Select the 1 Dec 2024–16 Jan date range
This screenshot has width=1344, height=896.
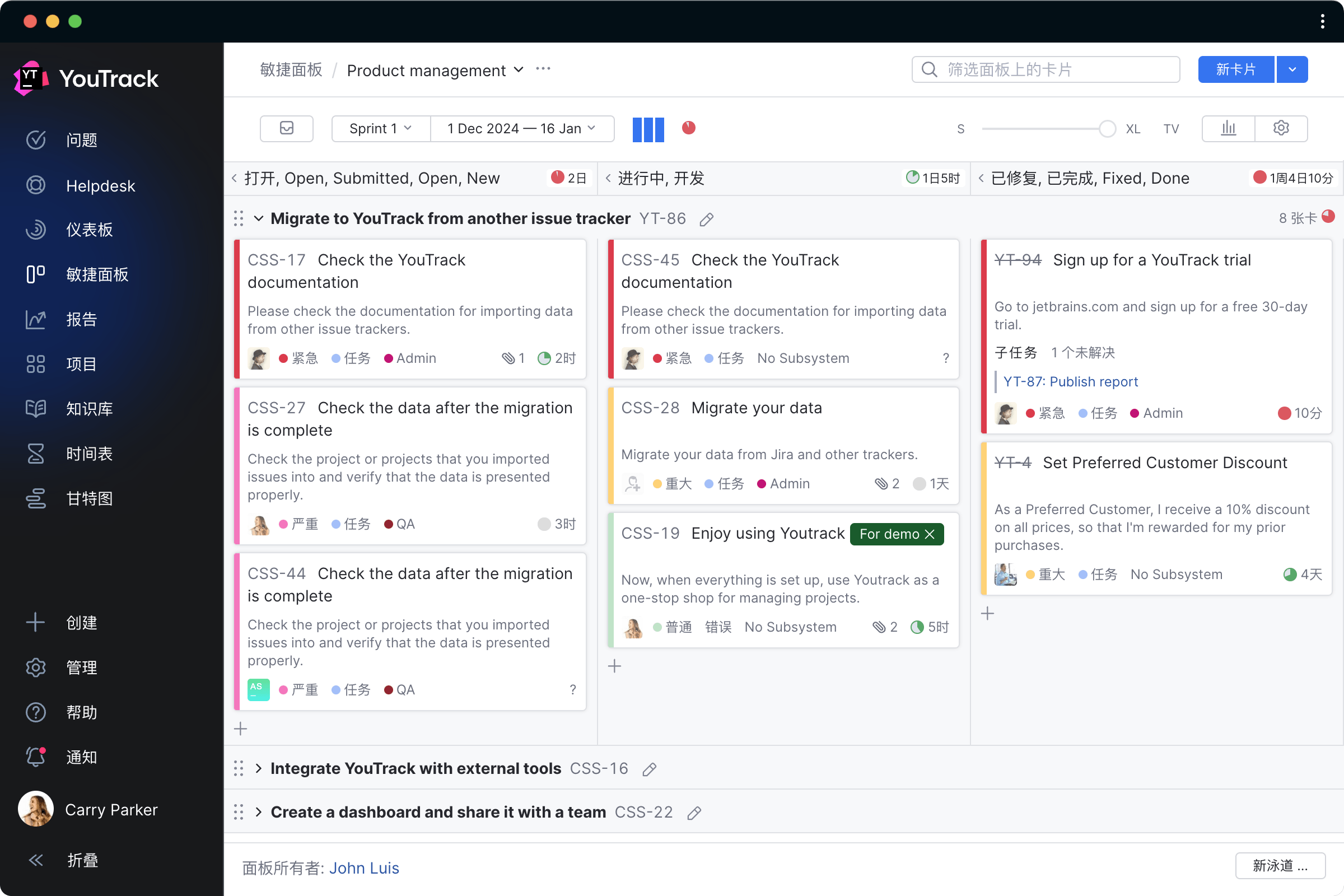tap(518, 128)
